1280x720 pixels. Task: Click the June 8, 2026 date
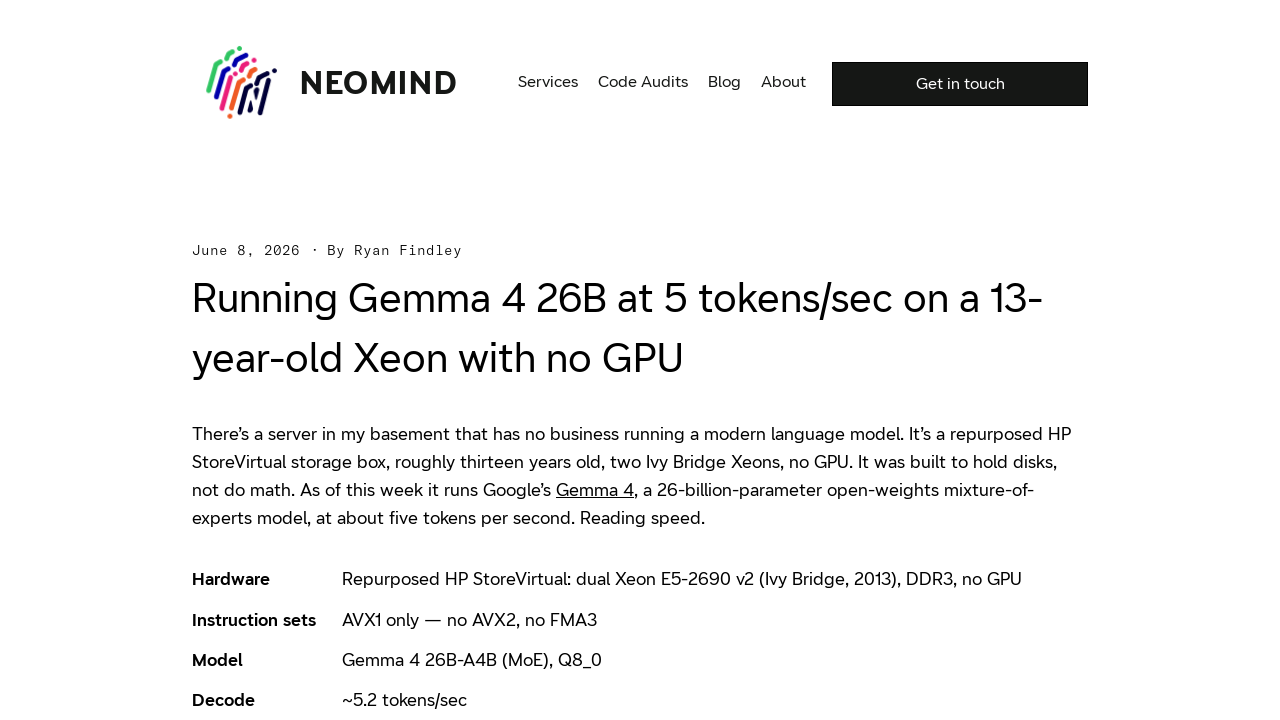tap(246, 250)
